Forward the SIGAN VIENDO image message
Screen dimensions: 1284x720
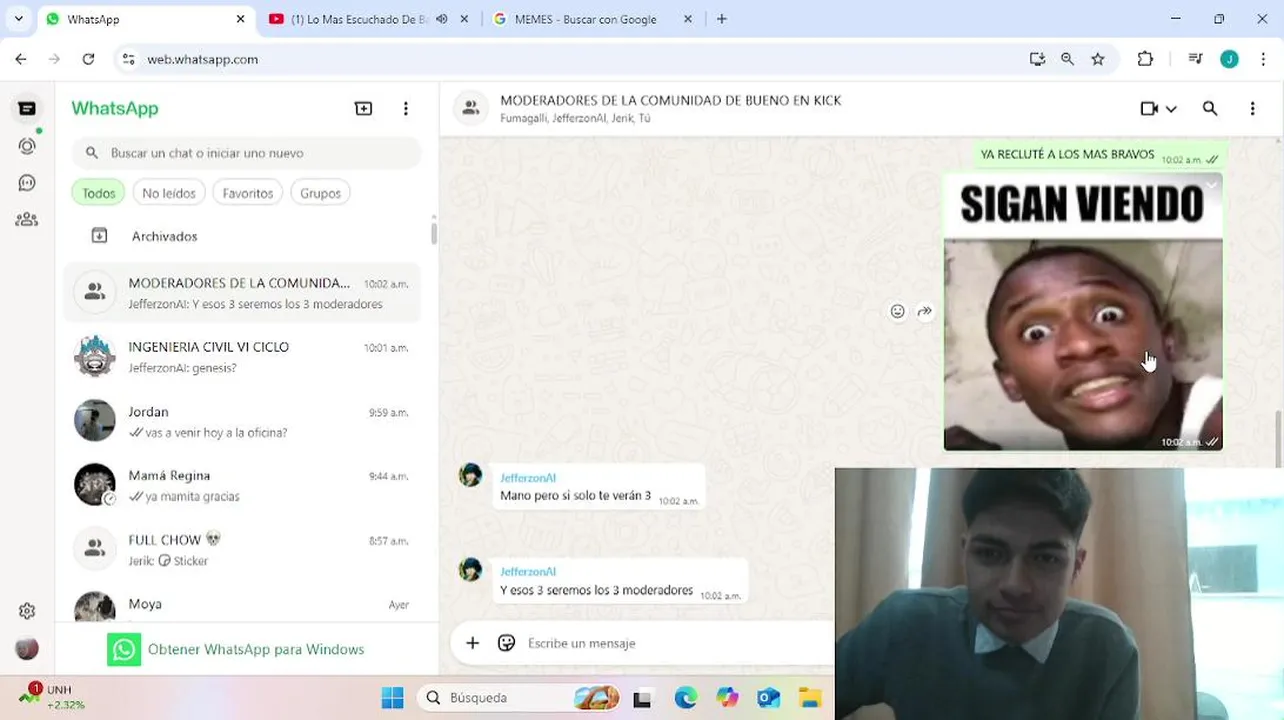coord(925,311)
